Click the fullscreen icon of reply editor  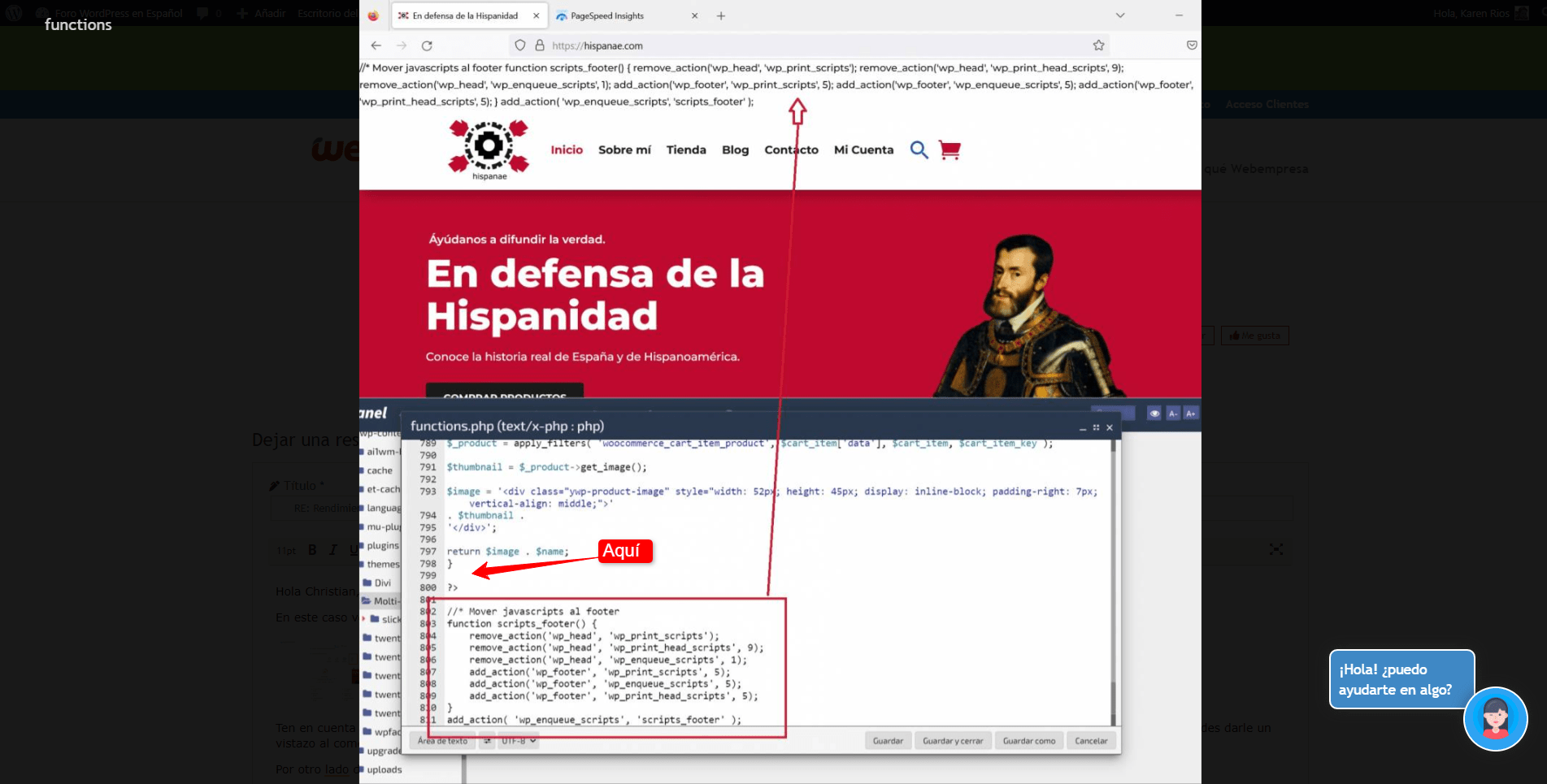point(1276,550)
